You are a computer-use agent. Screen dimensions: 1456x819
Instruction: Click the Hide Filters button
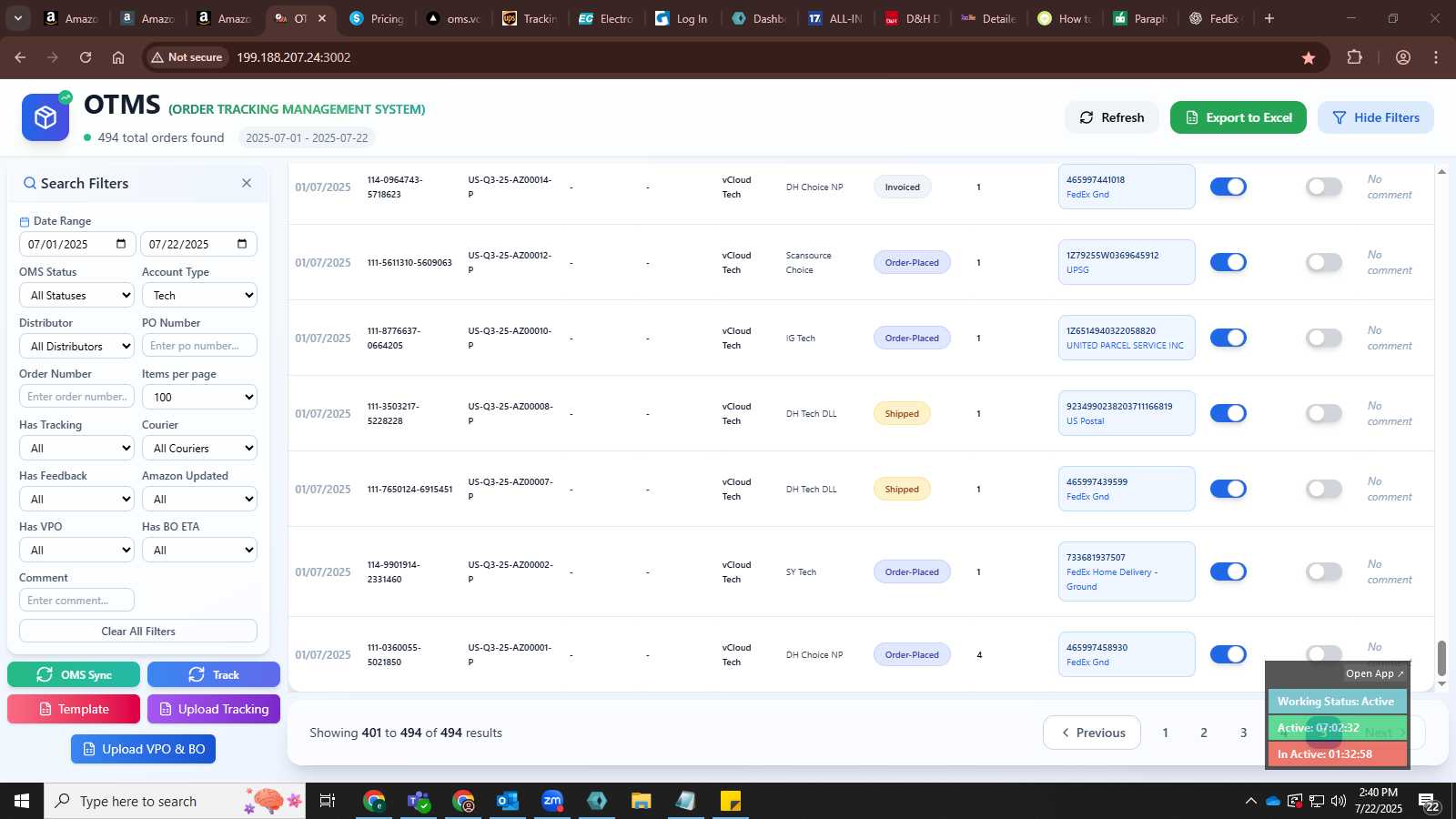coord(1376,117)
